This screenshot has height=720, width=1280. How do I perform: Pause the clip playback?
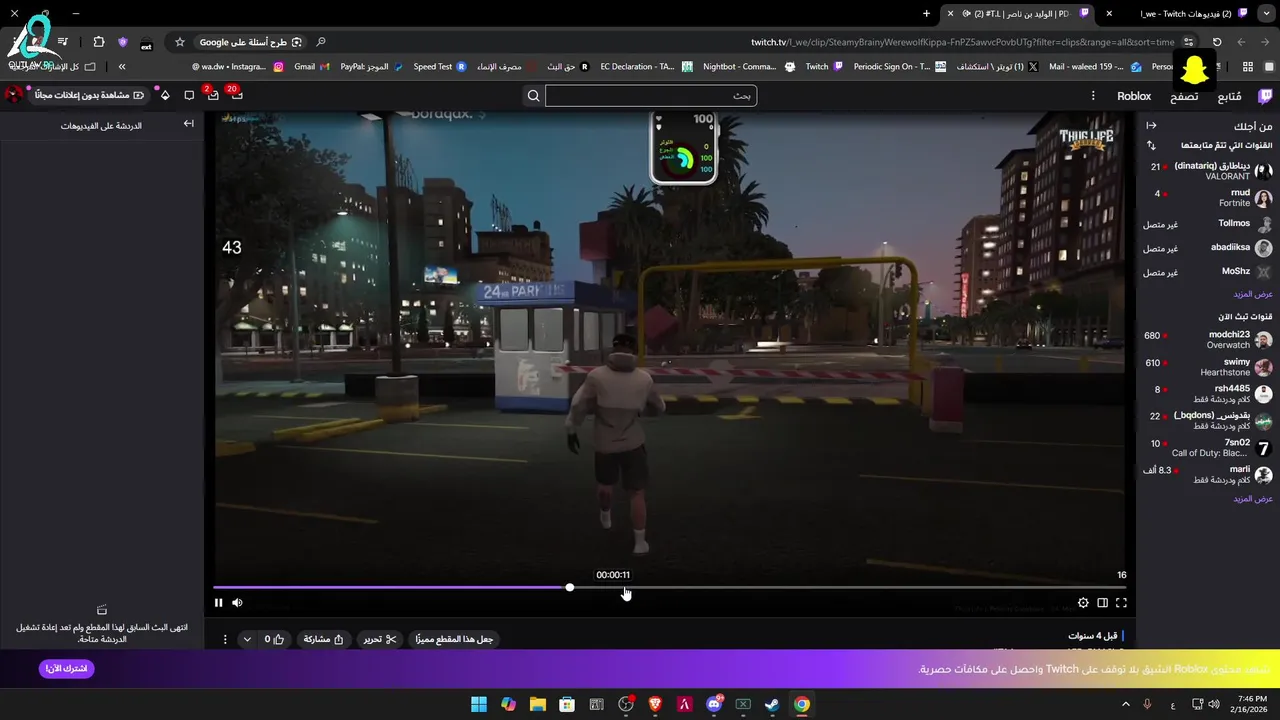coord(218,603)
